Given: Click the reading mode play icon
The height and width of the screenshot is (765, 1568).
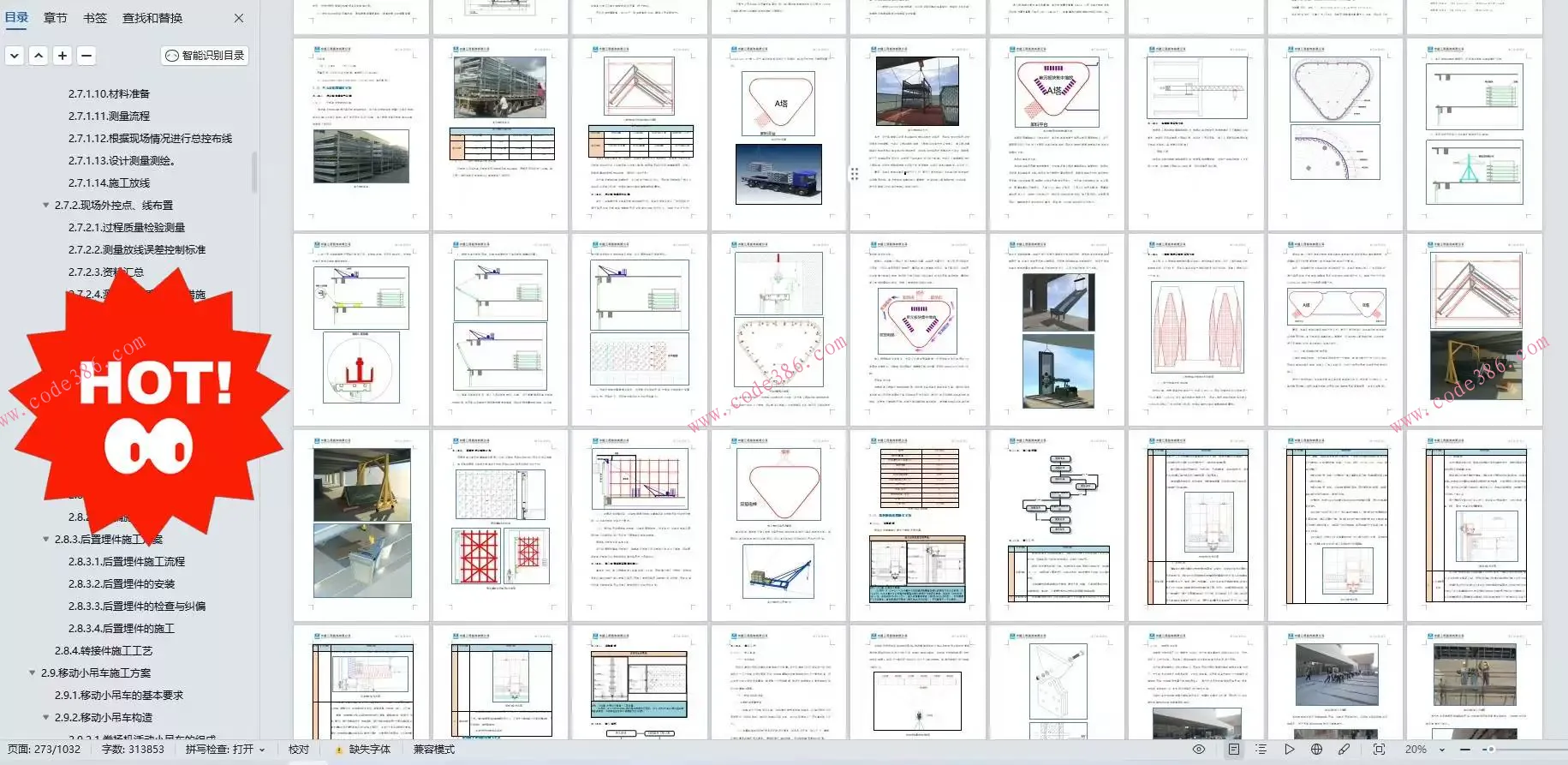Looking at the screenshot, I should tap(1289, 750).
